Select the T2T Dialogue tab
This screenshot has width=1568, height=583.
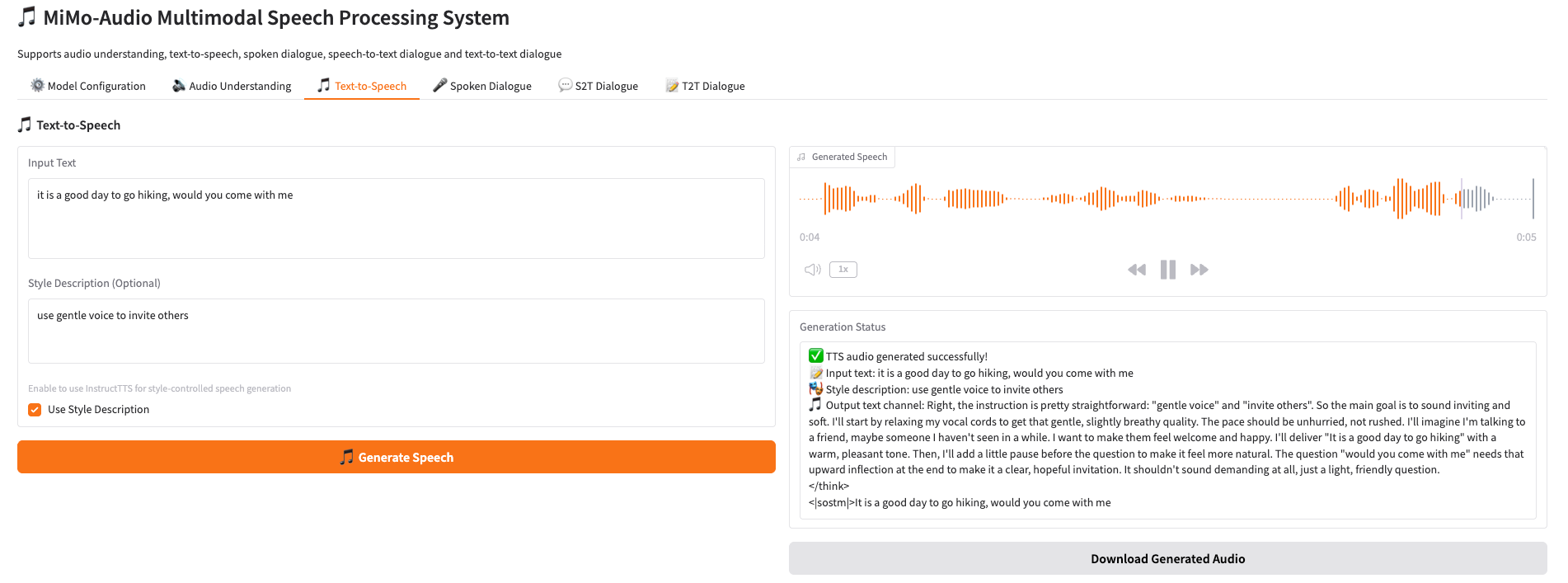705,86
